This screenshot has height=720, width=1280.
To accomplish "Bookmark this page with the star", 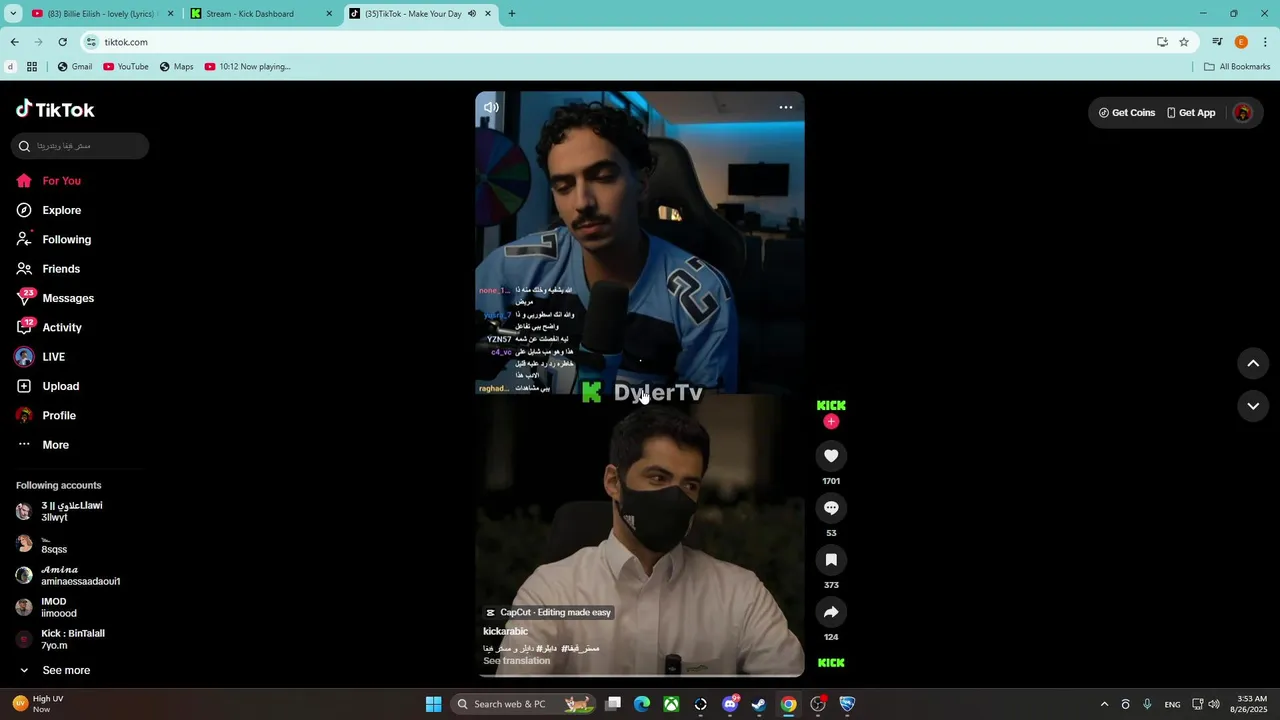I will coord(1184,42).
